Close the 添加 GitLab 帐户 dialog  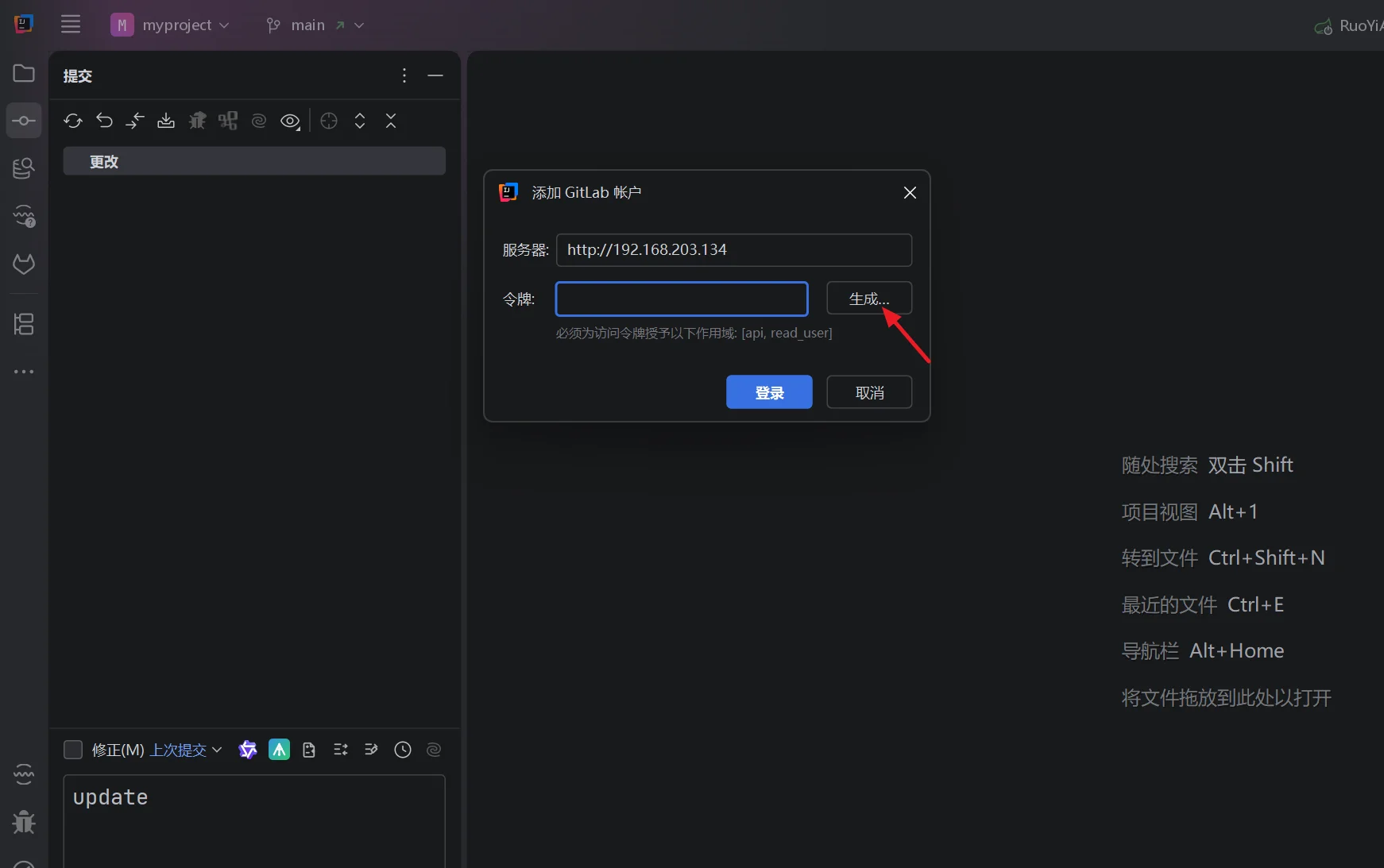910,193
